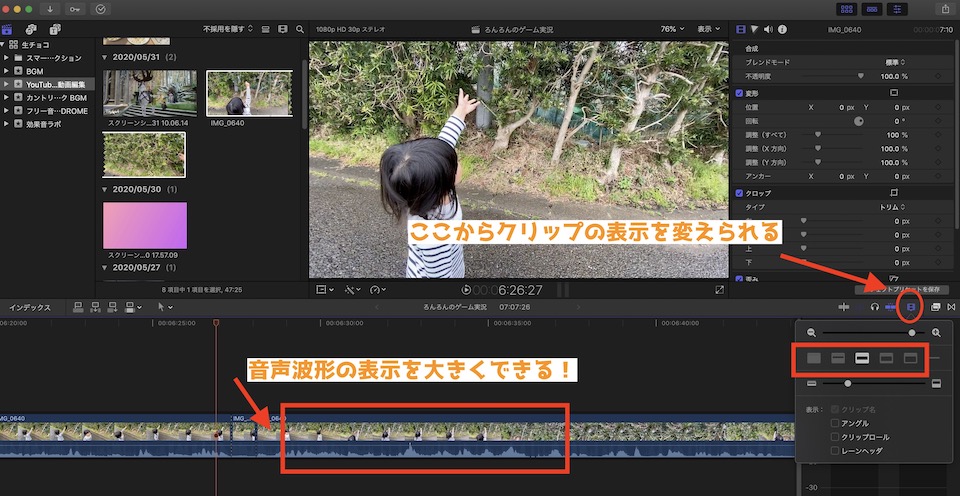
Task: Open the Audio inspector tab
Action: pyautogui.click(x=768, y=29)
